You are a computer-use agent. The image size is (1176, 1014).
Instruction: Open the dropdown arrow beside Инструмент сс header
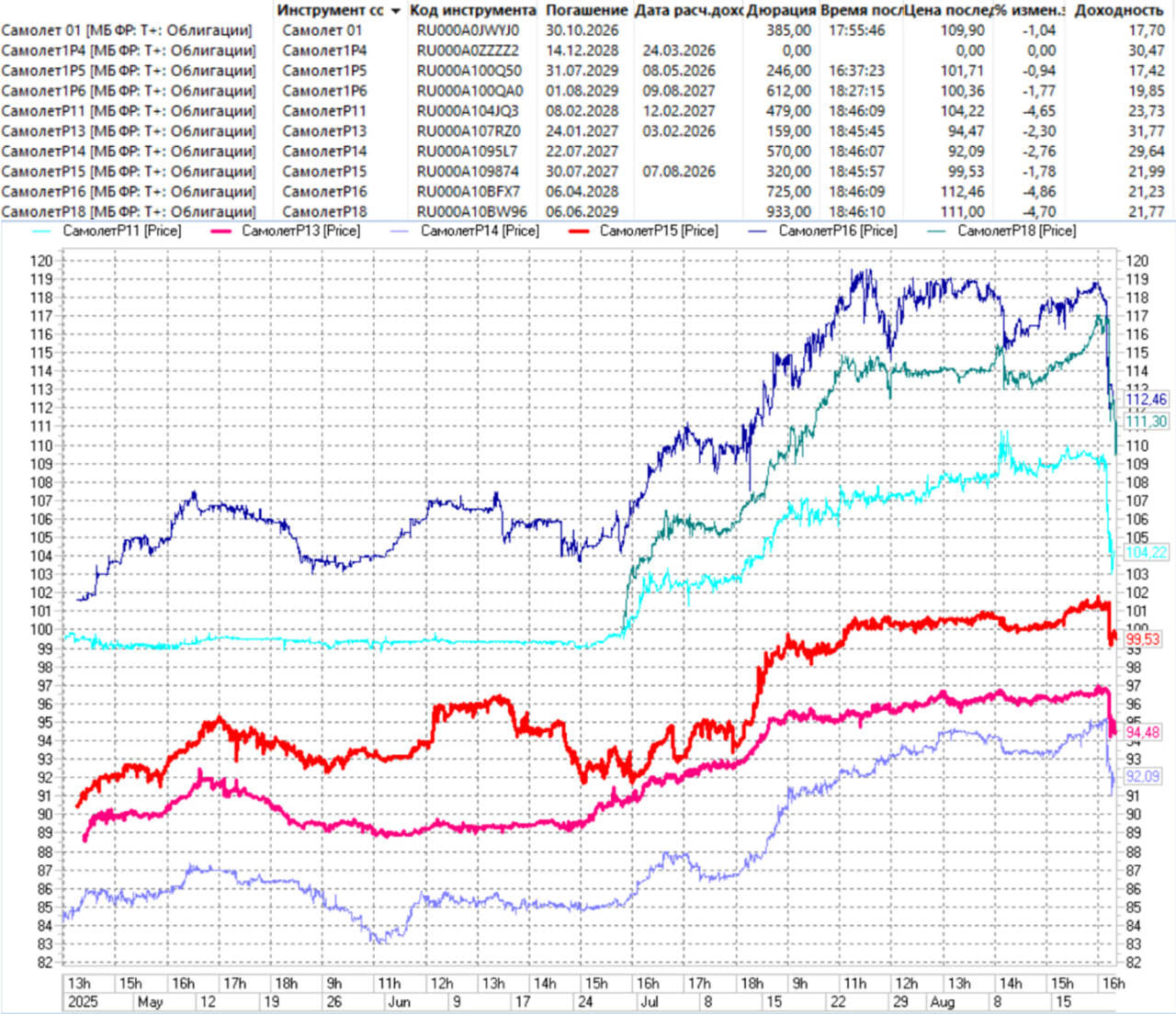396,11
